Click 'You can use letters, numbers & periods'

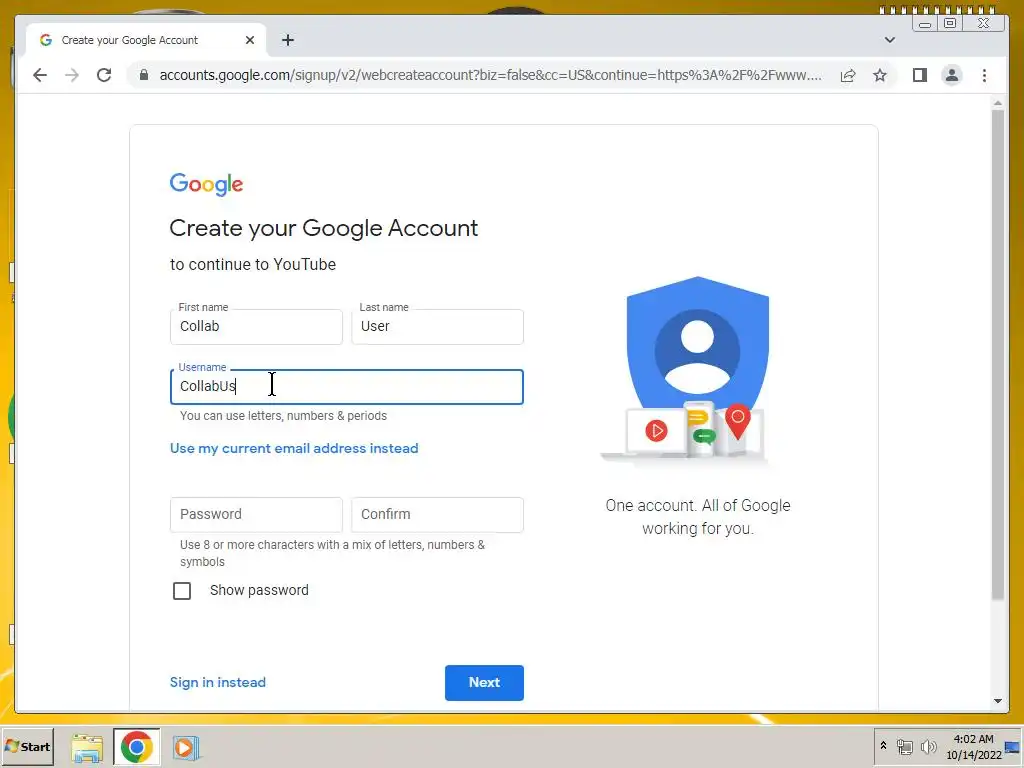[283, 416]
